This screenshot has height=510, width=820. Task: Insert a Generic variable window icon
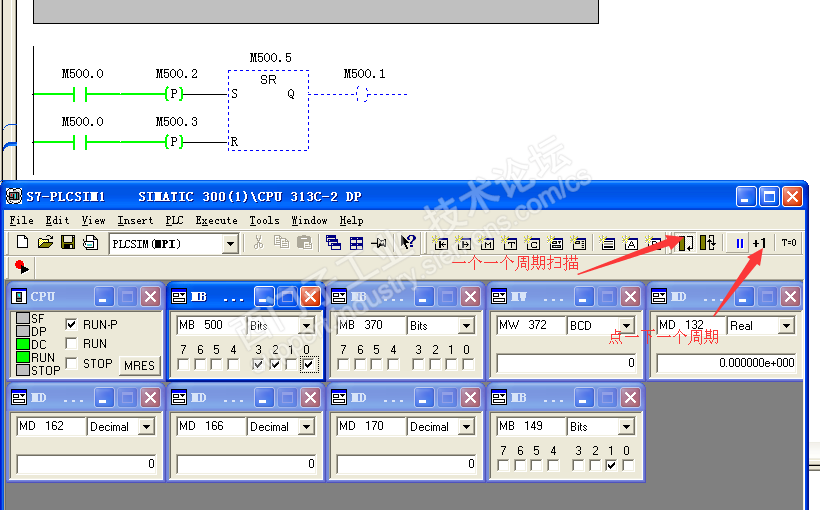tap(555, 243)
